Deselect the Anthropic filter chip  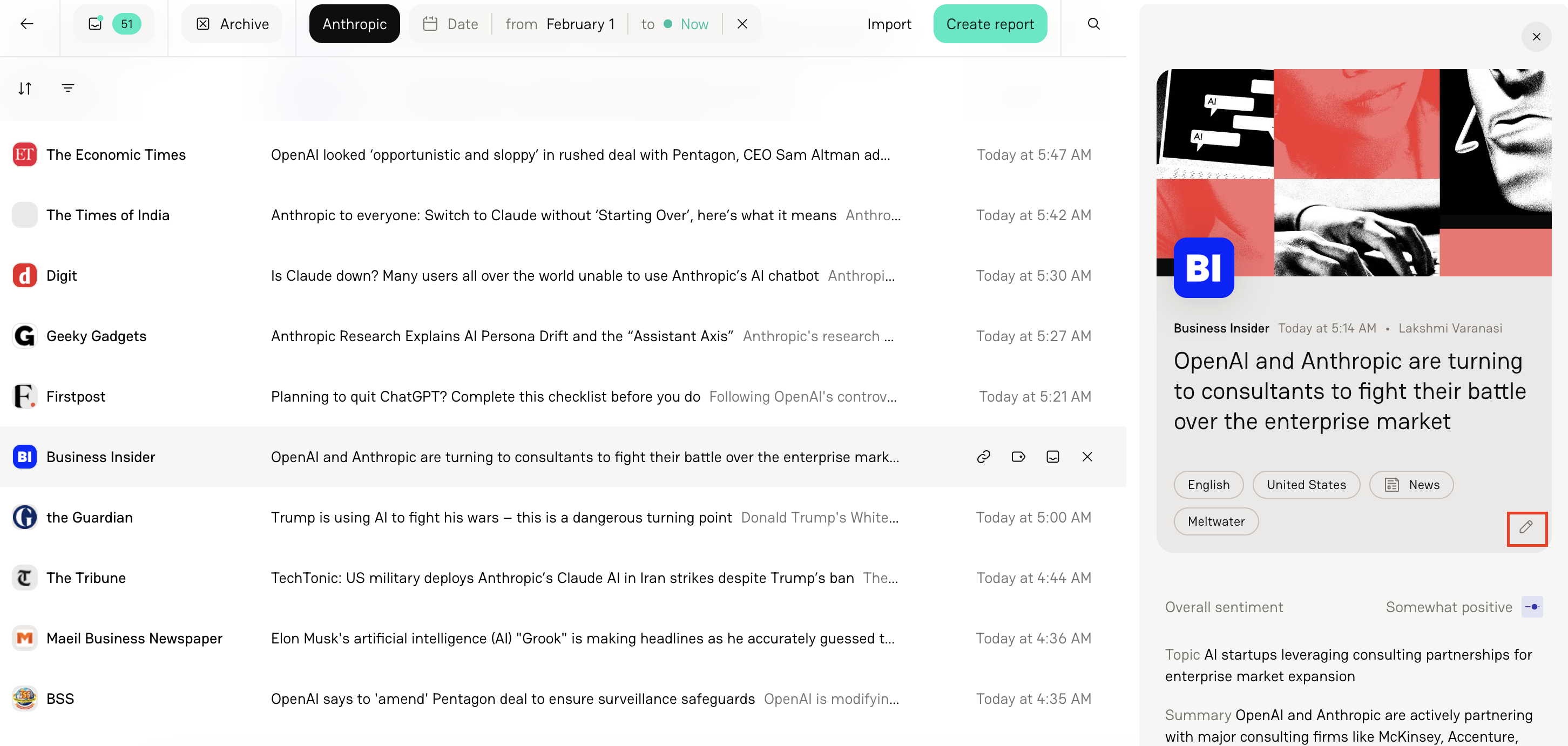[354, 24]
